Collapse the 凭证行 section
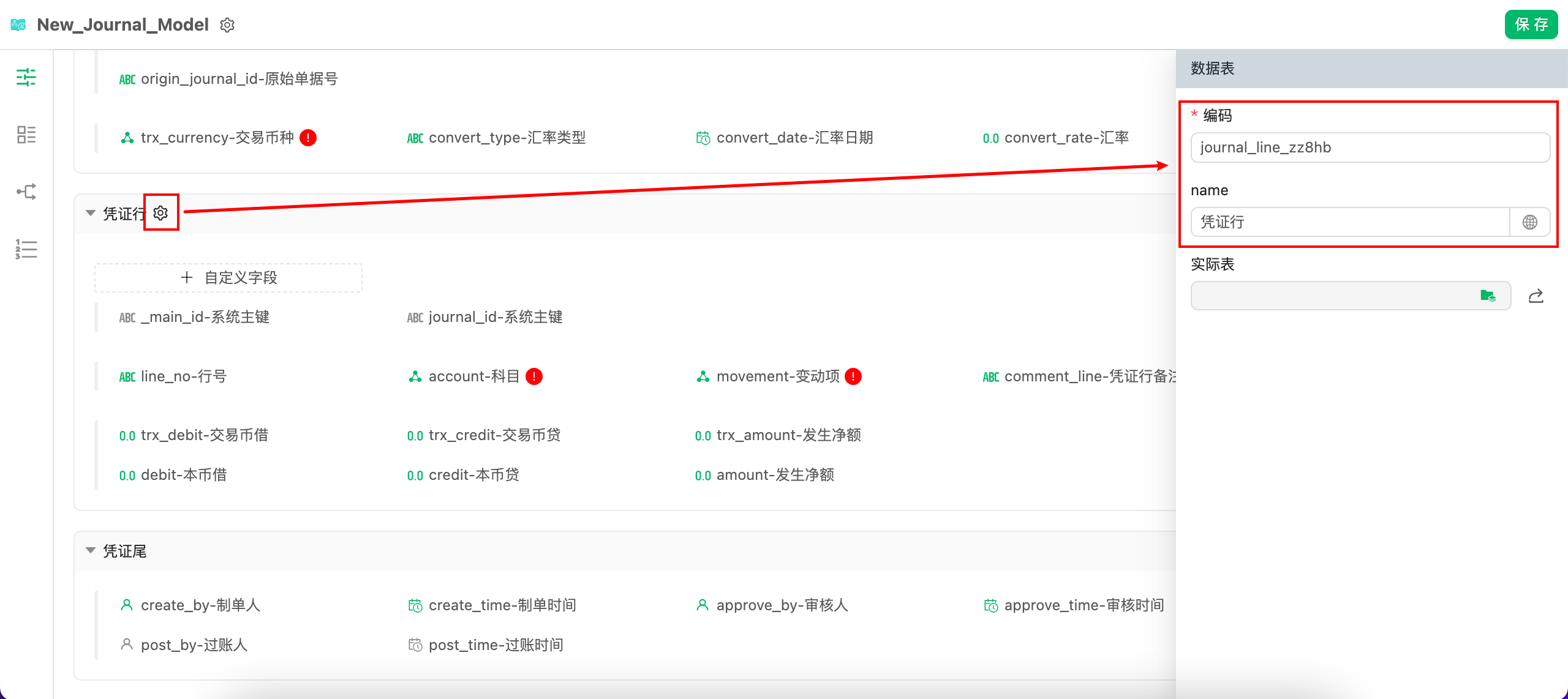The width and height of the screenshot is (1568, 699). tap(91, 213)
